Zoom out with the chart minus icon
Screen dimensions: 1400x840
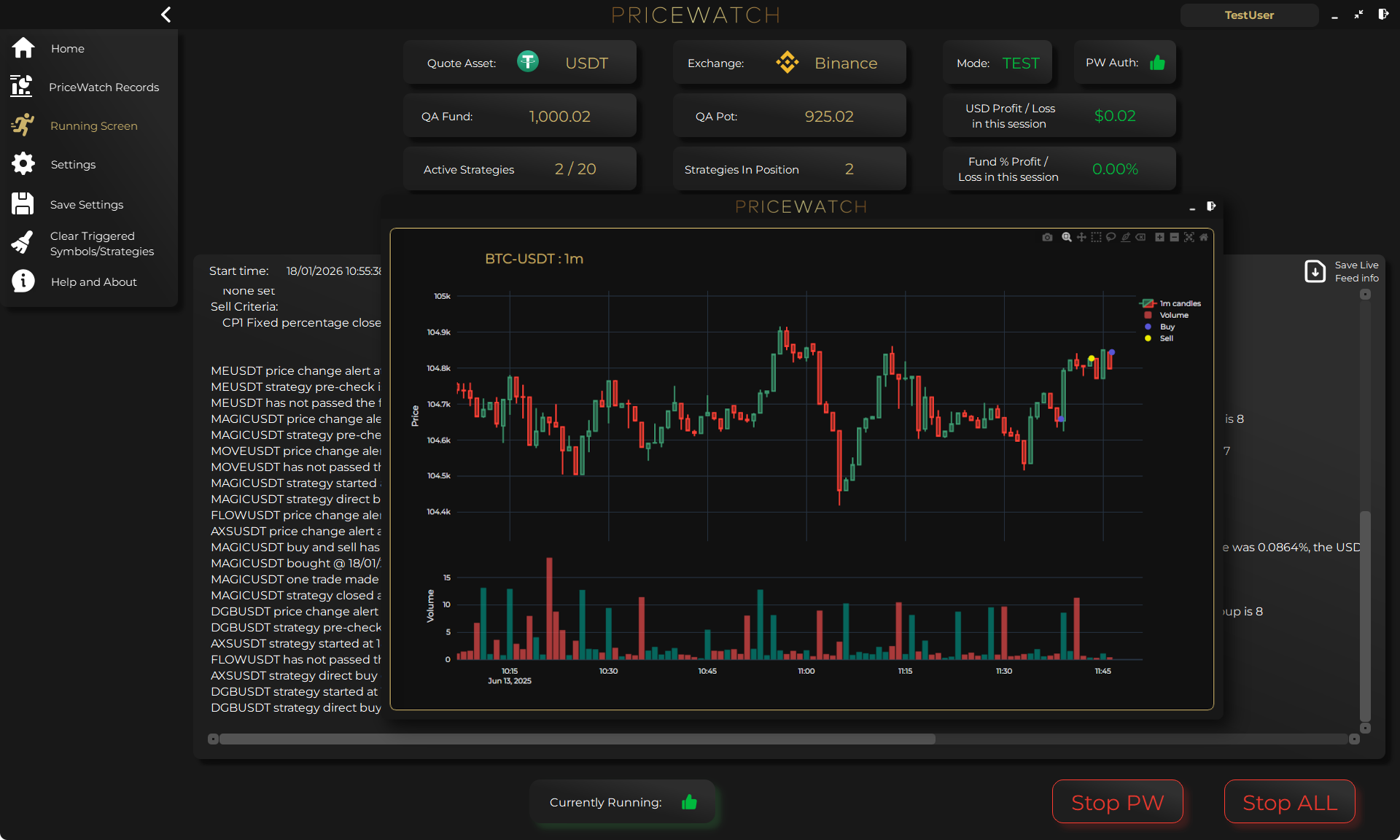(1174, 237)
